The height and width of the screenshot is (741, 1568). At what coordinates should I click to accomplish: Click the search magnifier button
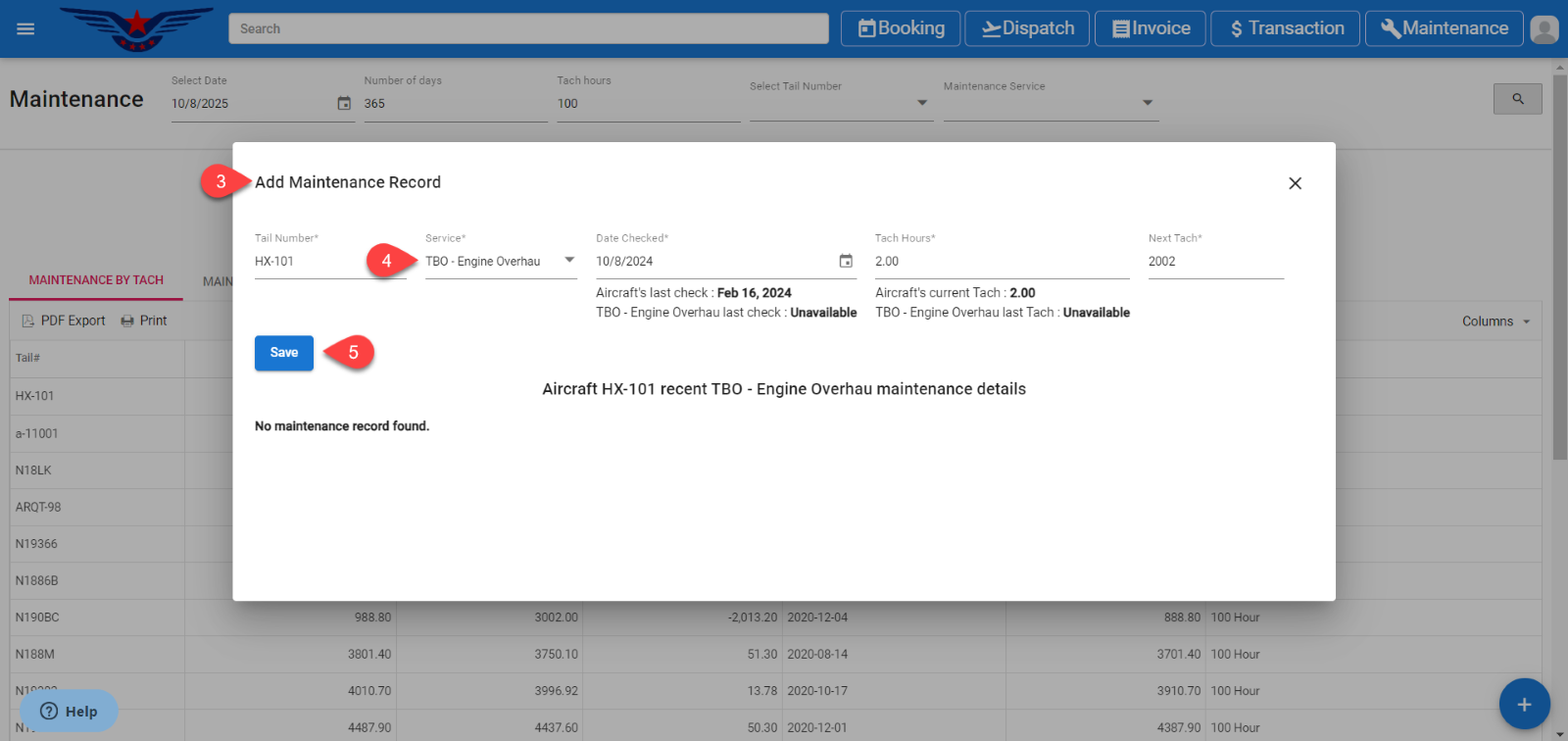pos(1517,99)
